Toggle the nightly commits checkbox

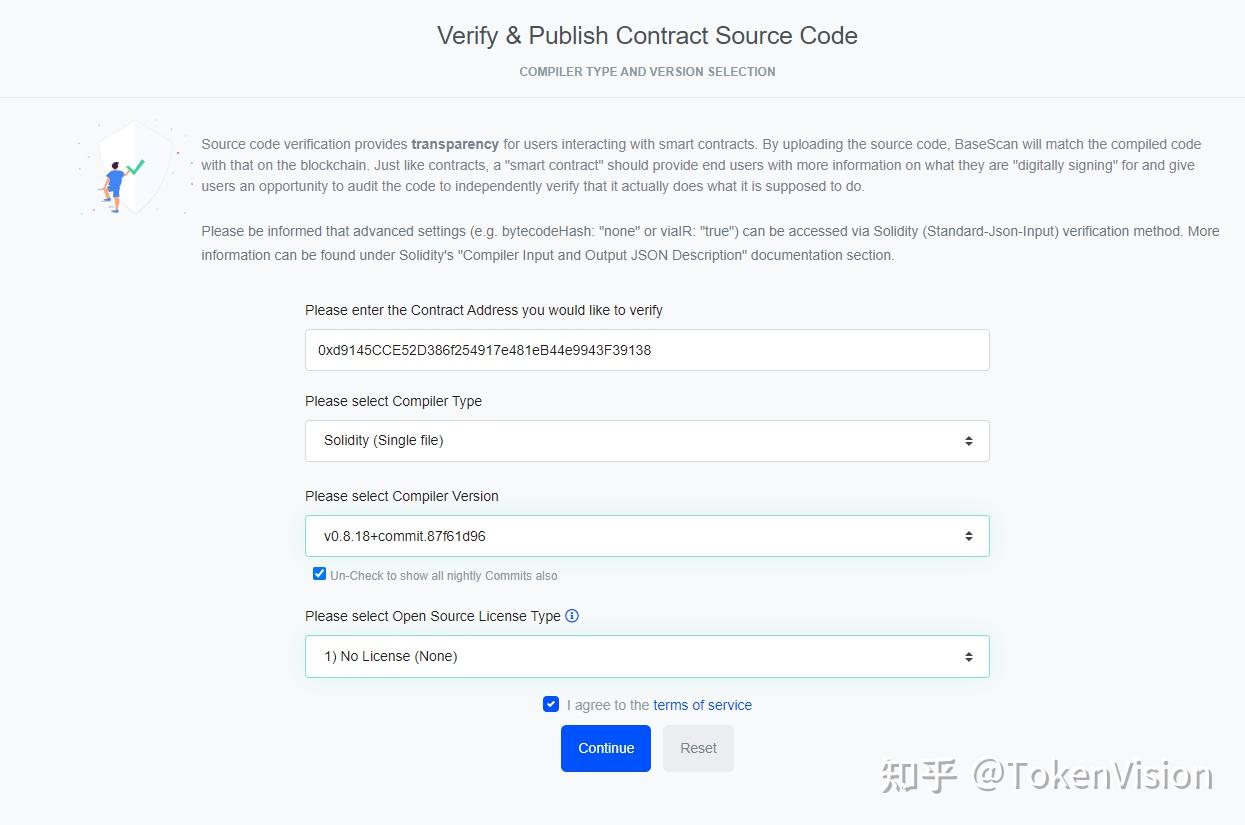click(319, 574)
